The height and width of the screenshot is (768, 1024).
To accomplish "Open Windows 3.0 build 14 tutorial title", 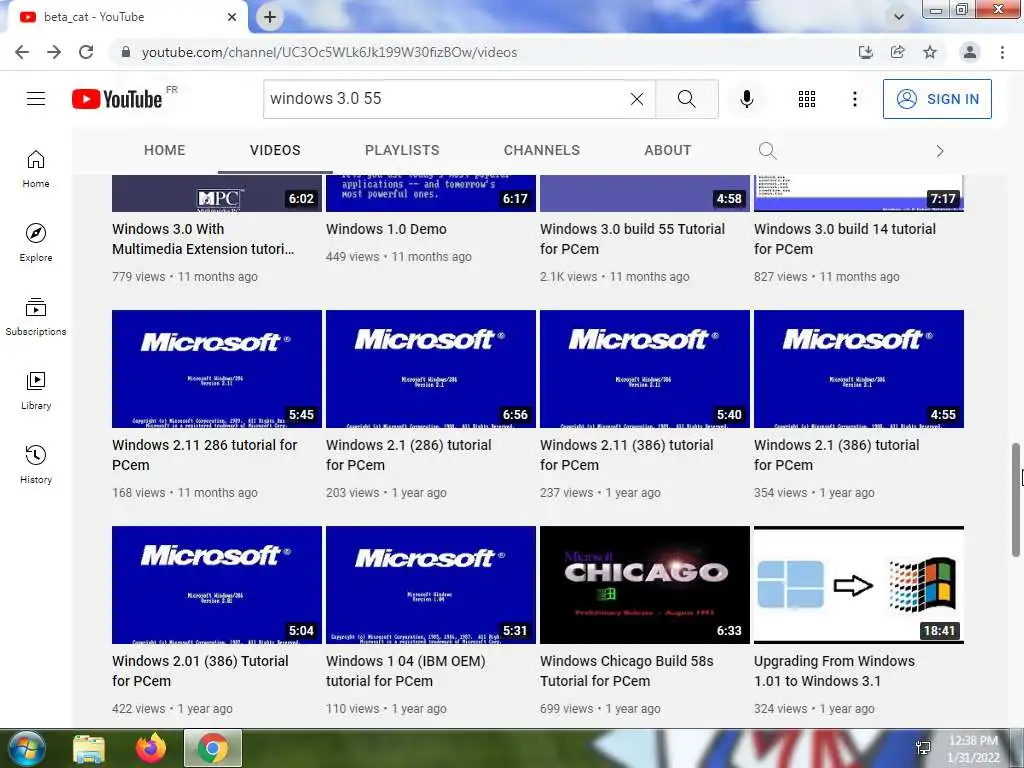I will pyautogui.click(x=844, y=239).
